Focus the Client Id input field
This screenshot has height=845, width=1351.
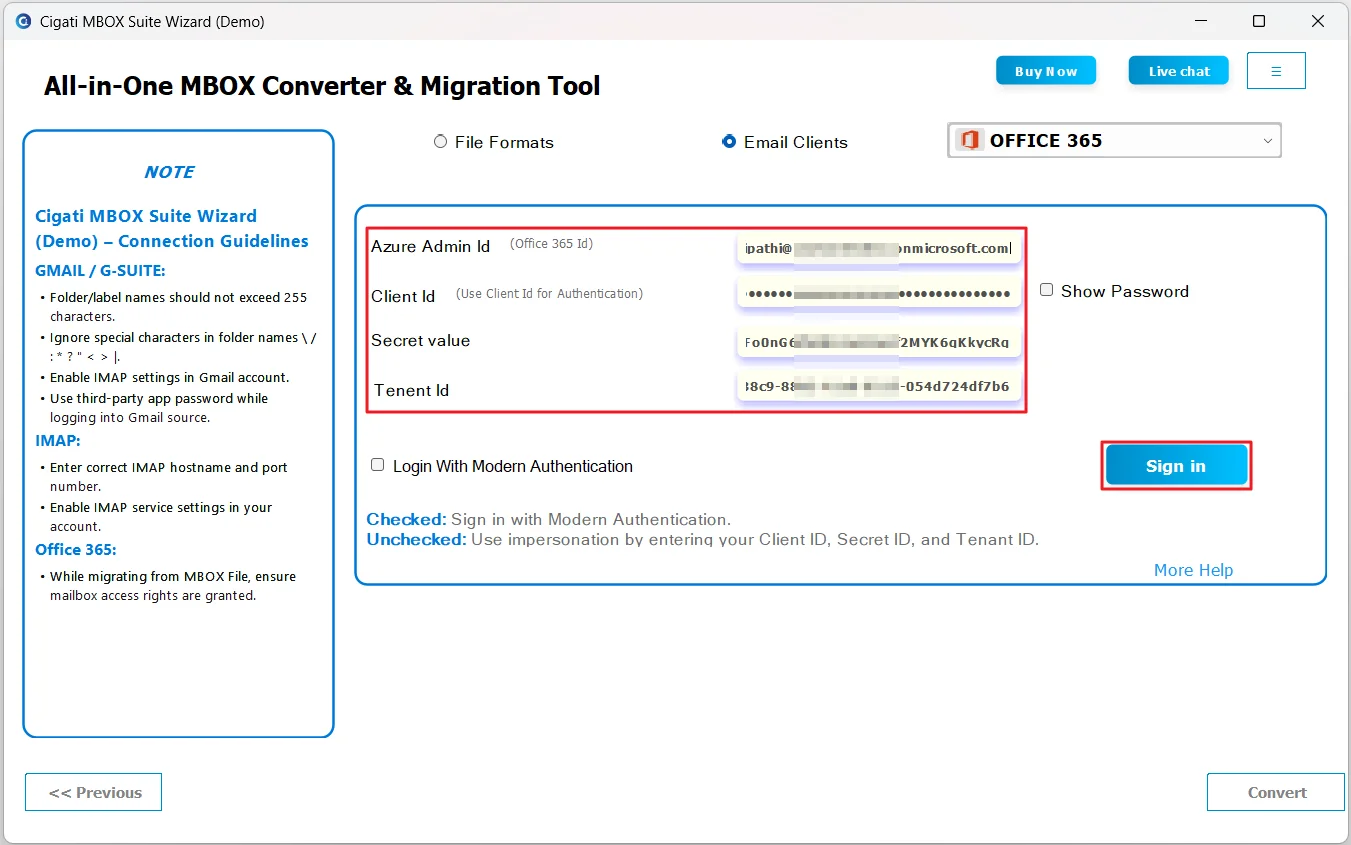point(879,294)
